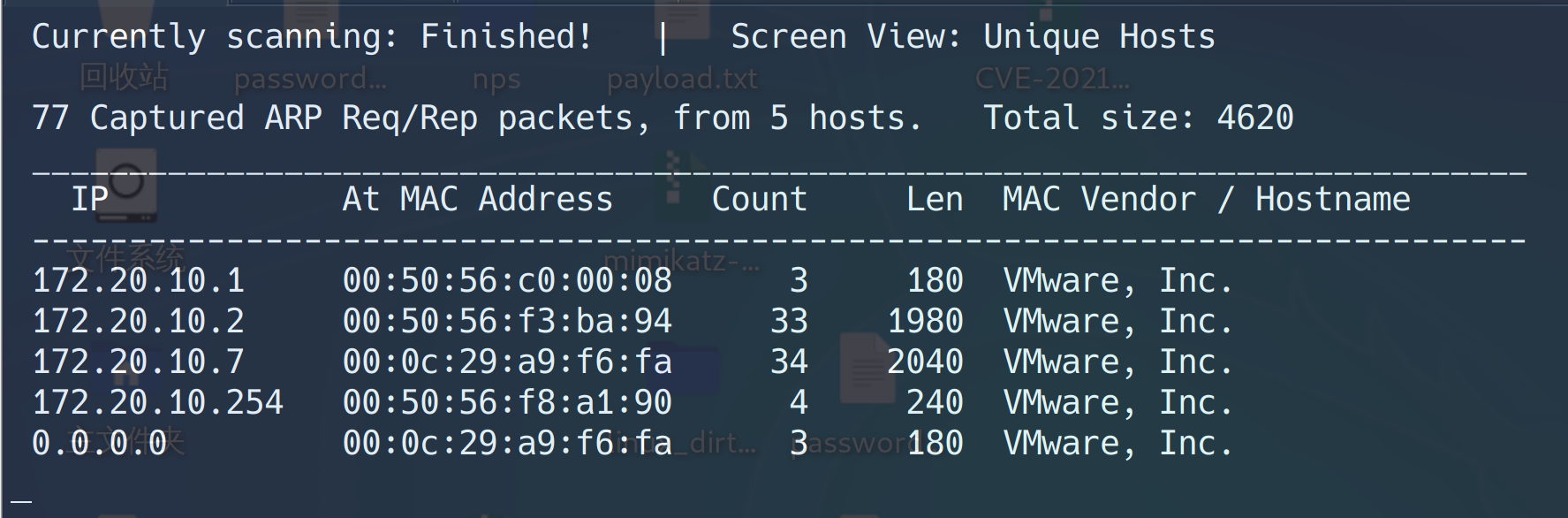Click the 'Count' column header

[x=760, y=200]
